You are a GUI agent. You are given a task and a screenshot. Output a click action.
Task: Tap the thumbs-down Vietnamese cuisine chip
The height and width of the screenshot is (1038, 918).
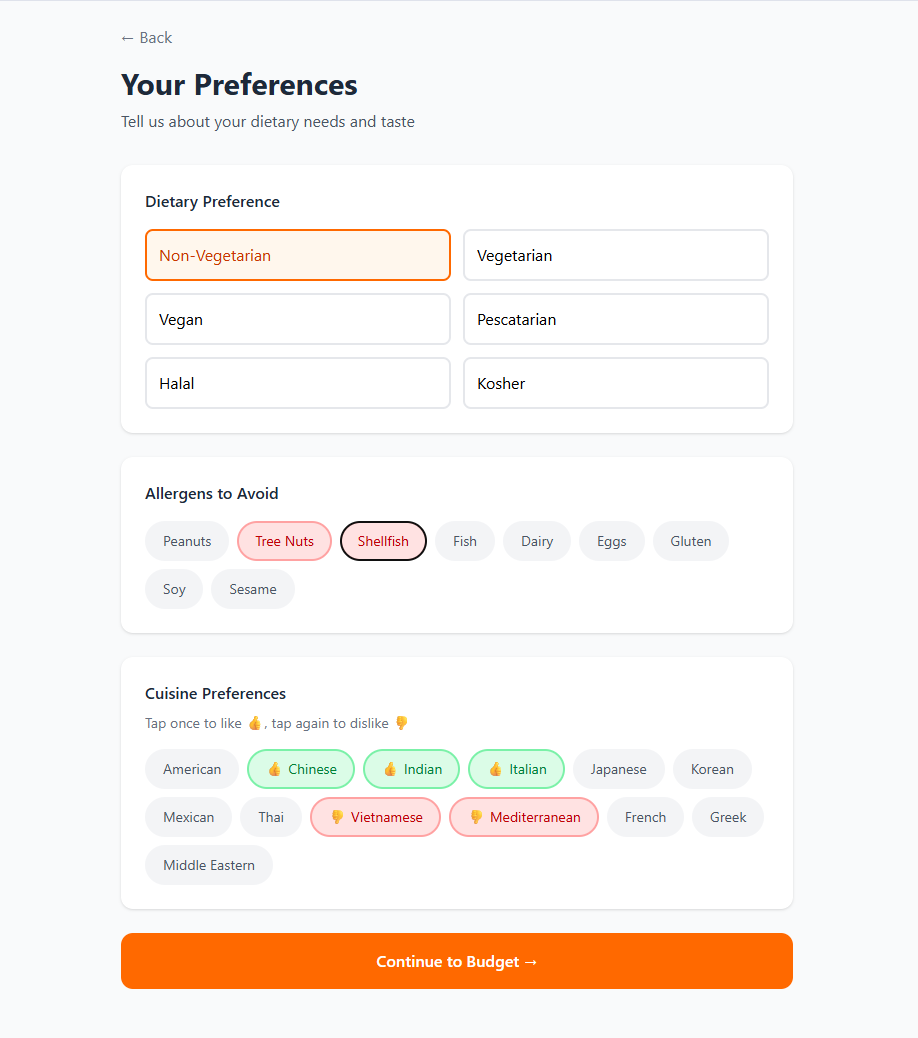point(375,817)
